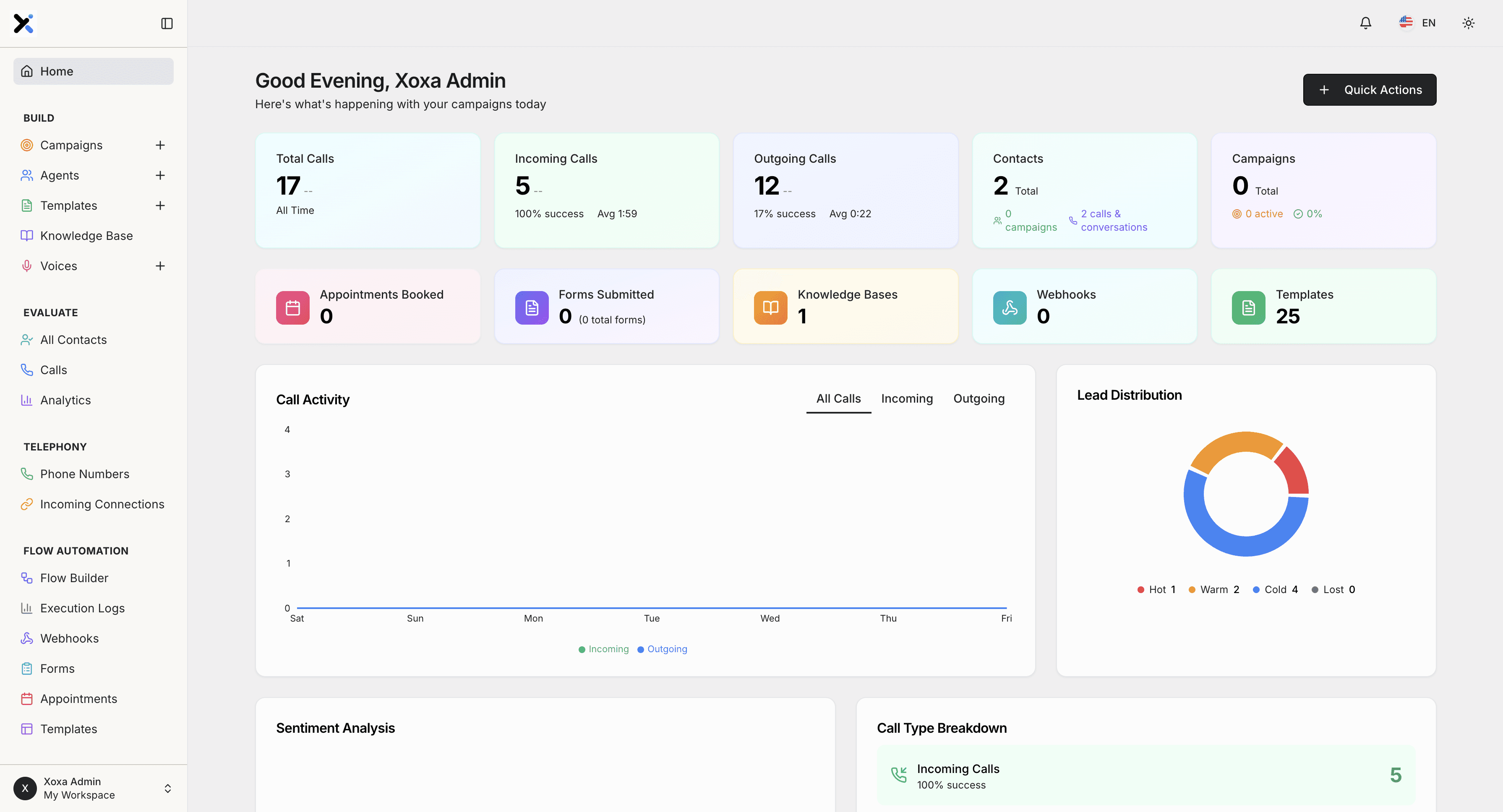Image resolution: width=1503 pixels, height=812 pixels.
Task: Switch to the Incoming tab
Action: tap(907, 399)
